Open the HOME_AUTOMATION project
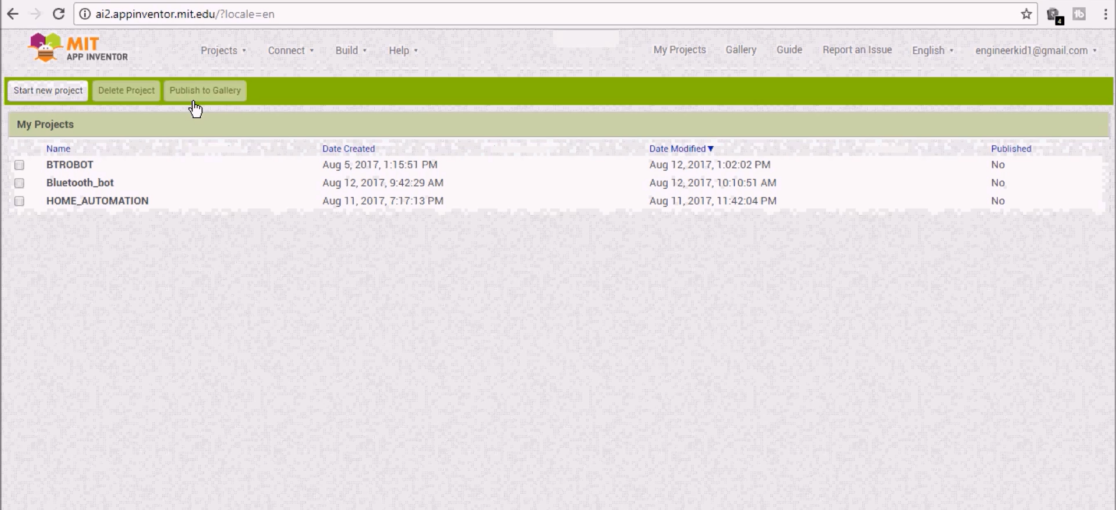This screenshot has width=1116, height=510. (x=98, y=201)
